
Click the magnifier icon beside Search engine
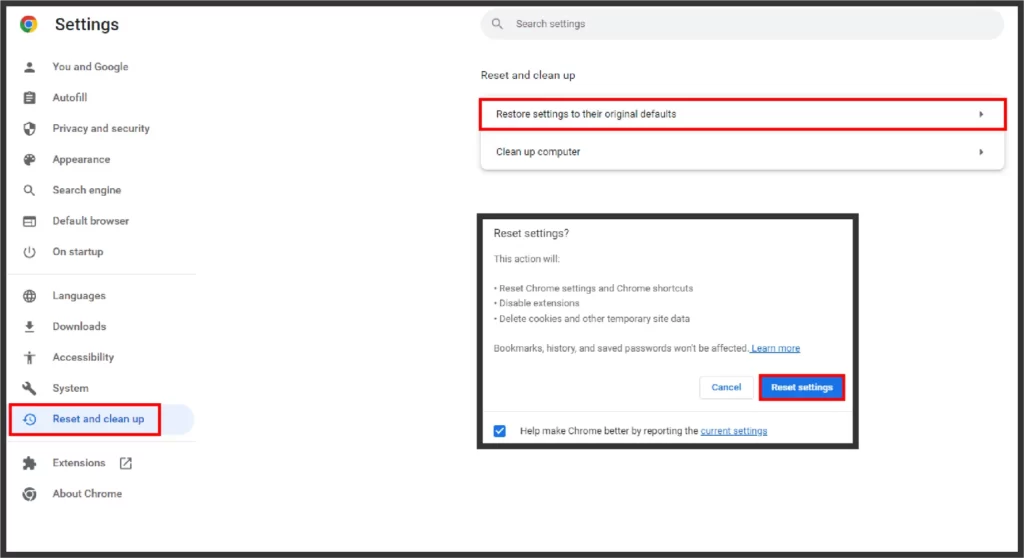[x=29, y=190]
